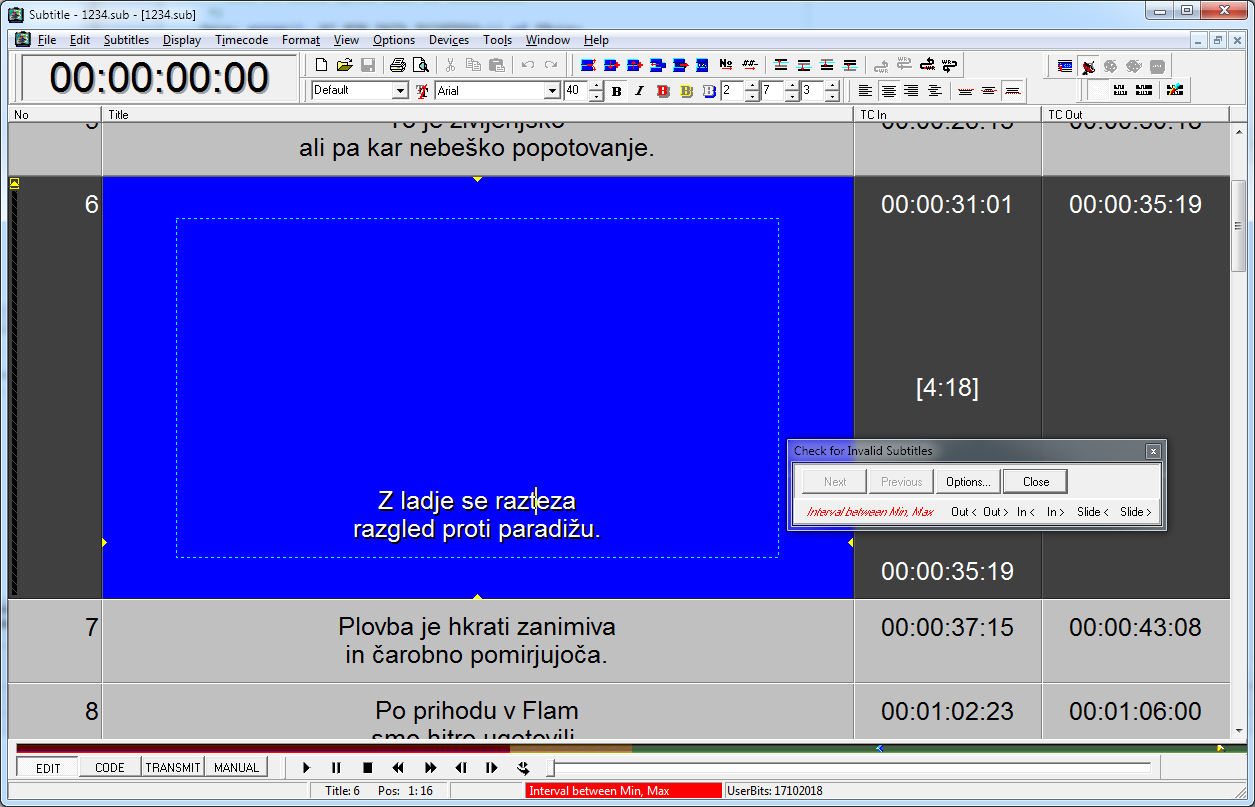Viewport: 1255px width, 807px height.
Task: Decrease font size with down arrow
Action: (597, 96)
